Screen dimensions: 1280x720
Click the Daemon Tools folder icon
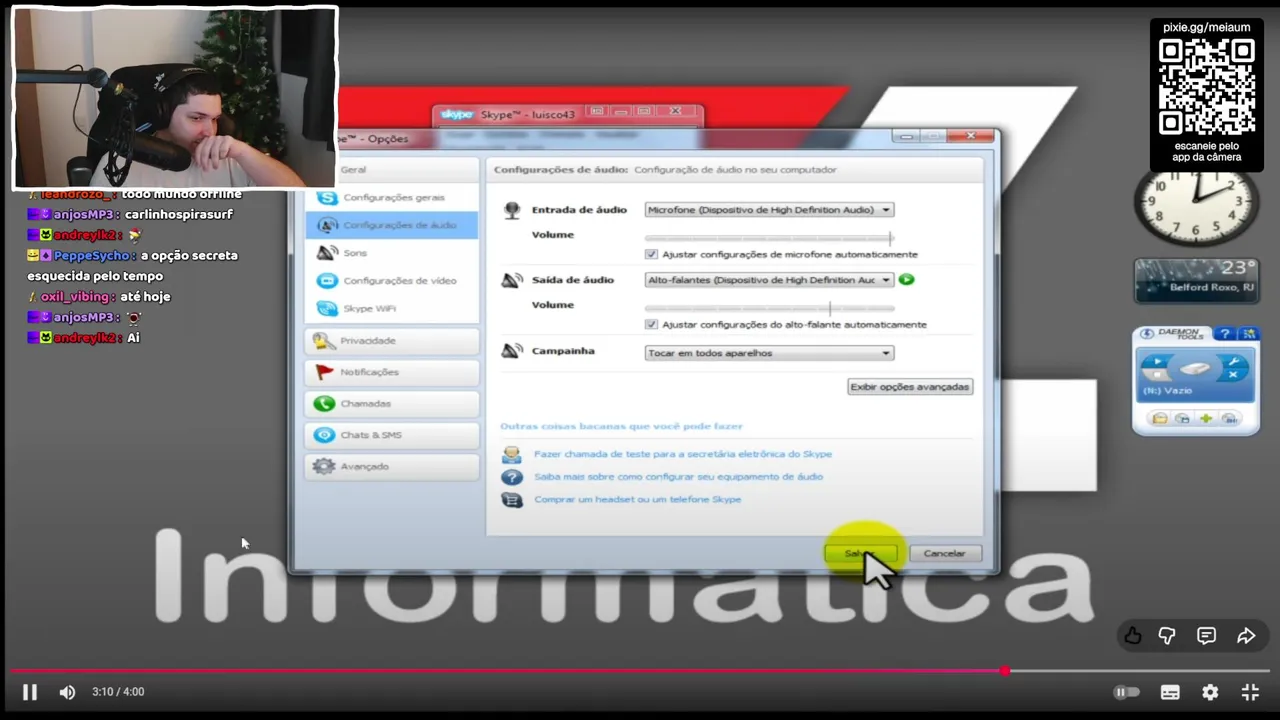[1160, 419]
